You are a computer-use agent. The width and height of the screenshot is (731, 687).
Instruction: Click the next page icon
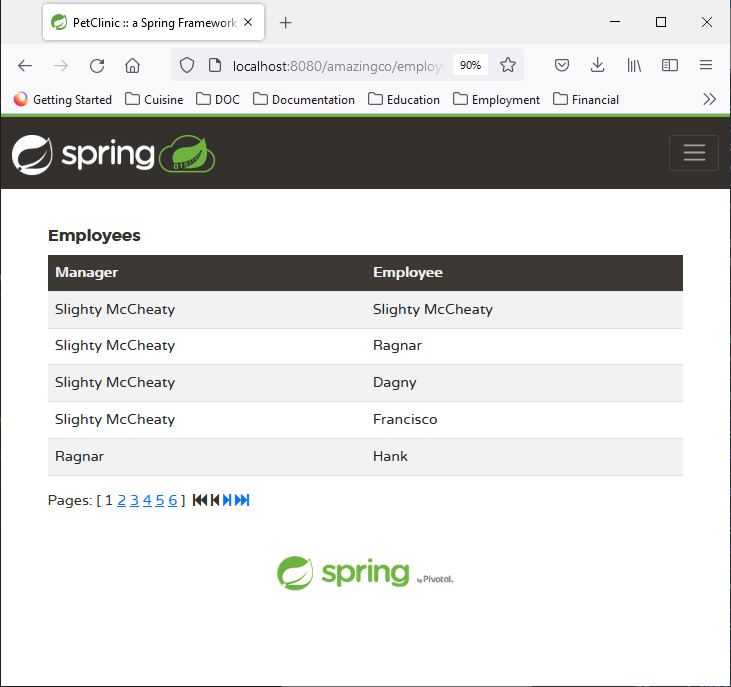pos(227,500)
